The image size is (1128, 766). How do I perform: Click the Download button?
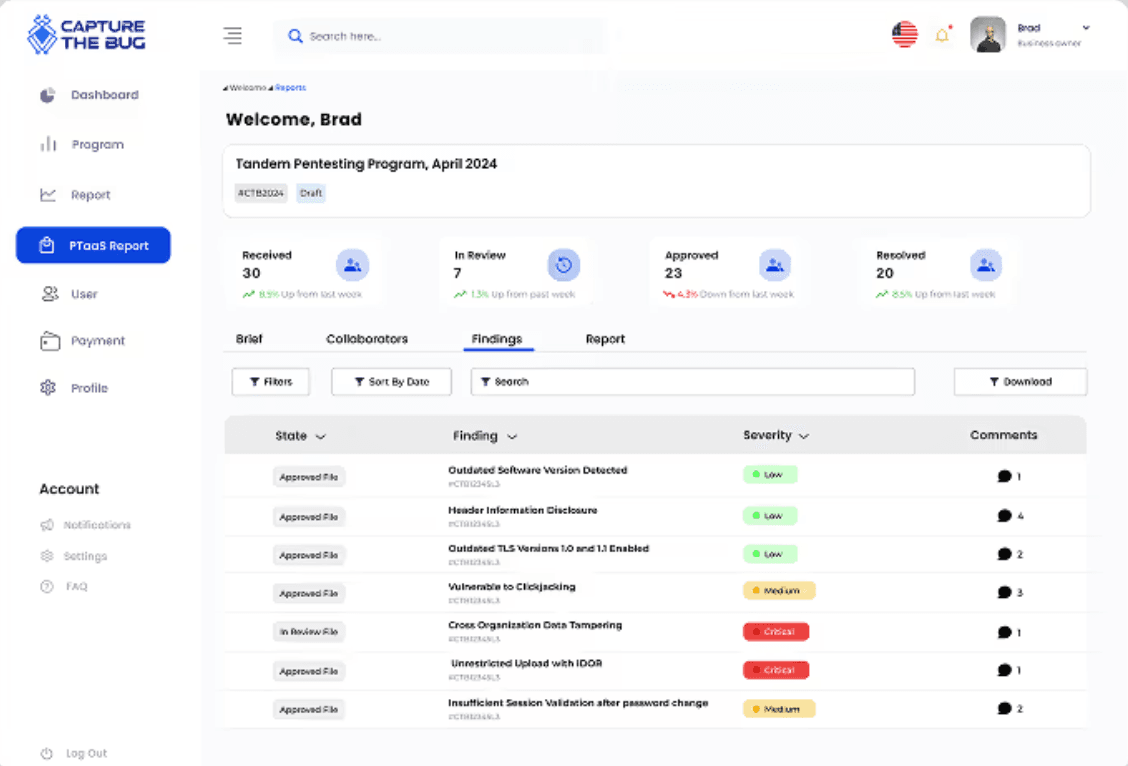1020,382
